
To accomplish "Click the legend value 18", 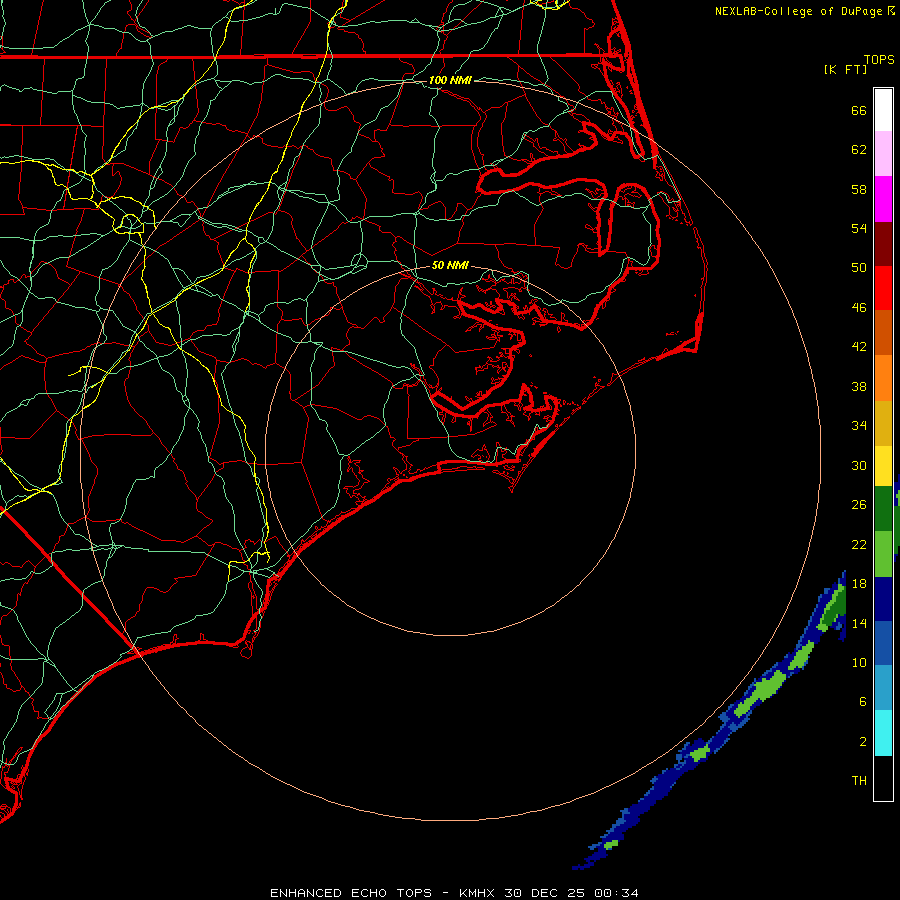I will pos(859,584).
